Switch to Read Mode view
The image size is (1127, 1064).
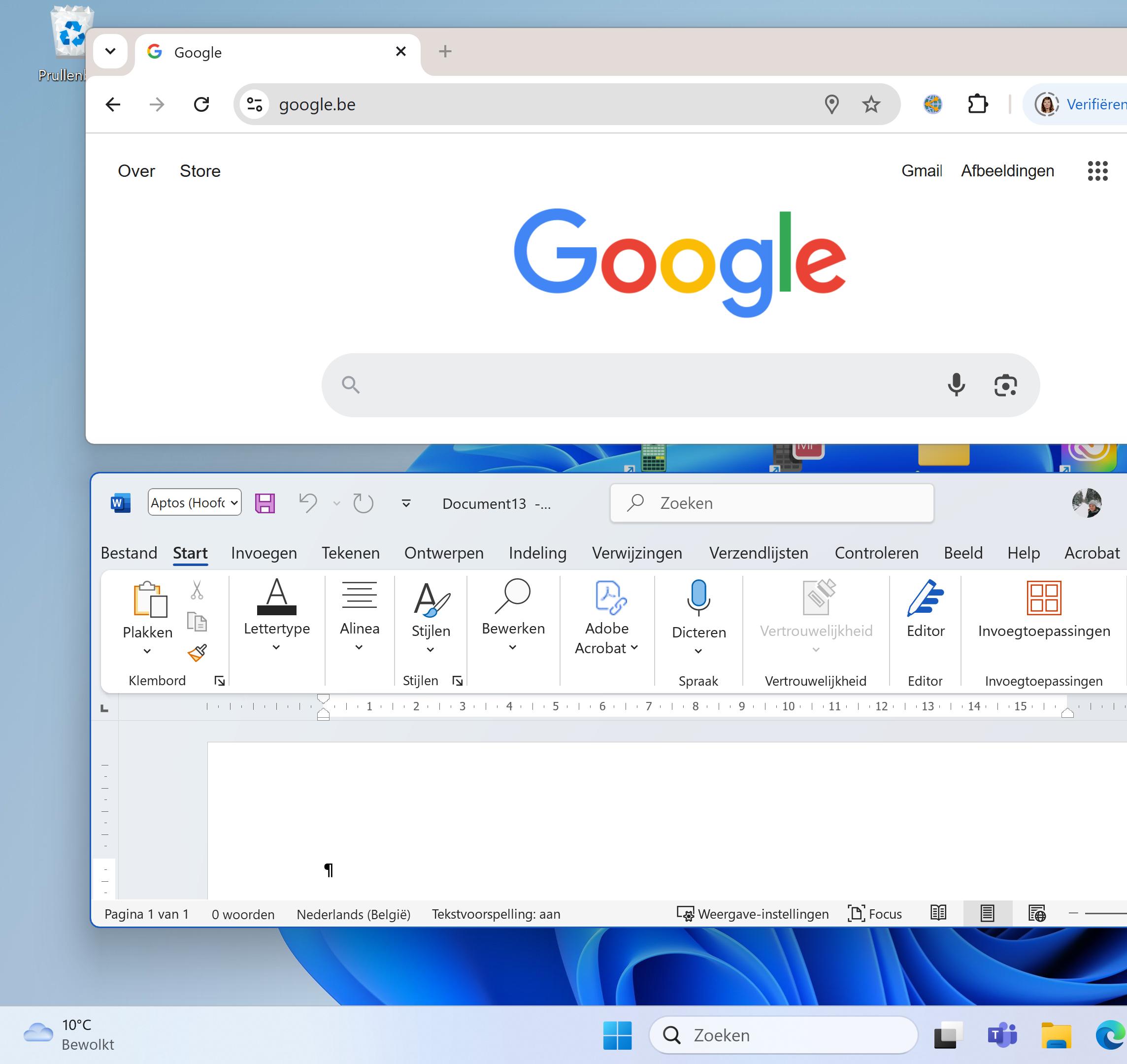(x=938, y=914)
